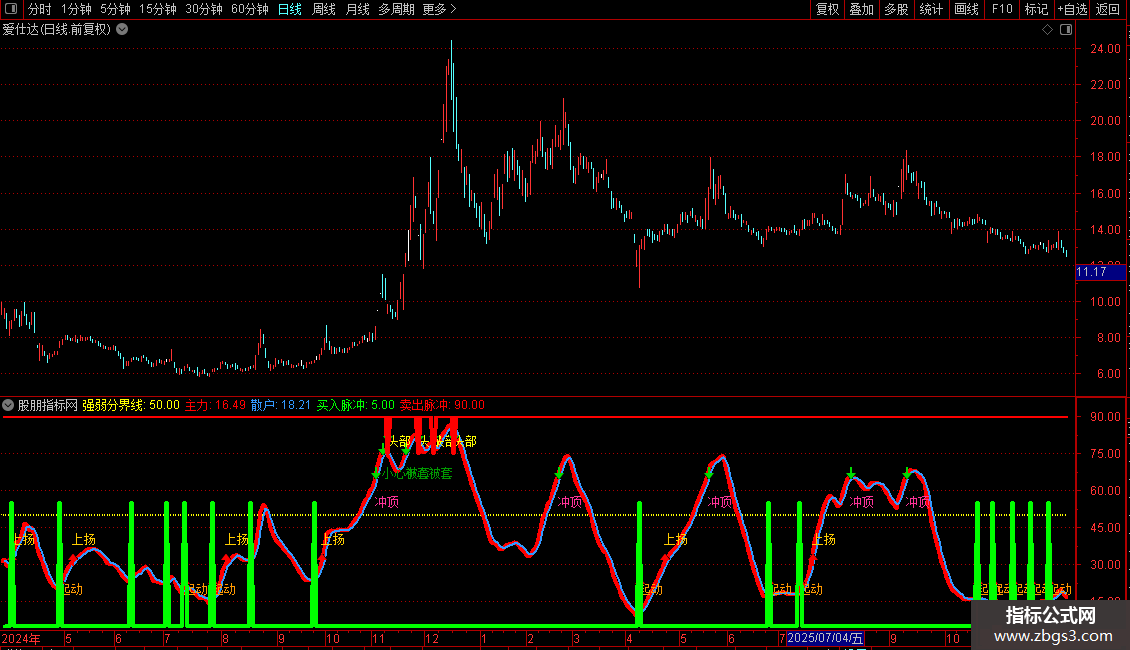Click the 90.00 indicator axis label
Screen dimensions: 1130x650
pos(1105,417)
